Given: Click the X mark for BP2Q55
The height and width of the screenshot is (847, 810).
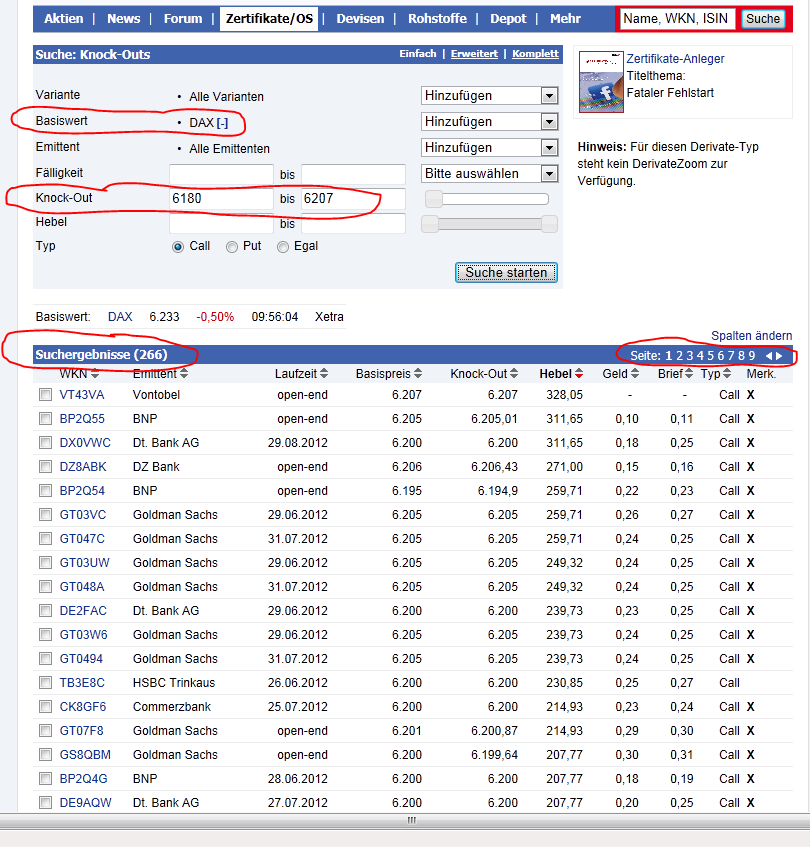Looking at the screenshot, I should tap(751, 419).
